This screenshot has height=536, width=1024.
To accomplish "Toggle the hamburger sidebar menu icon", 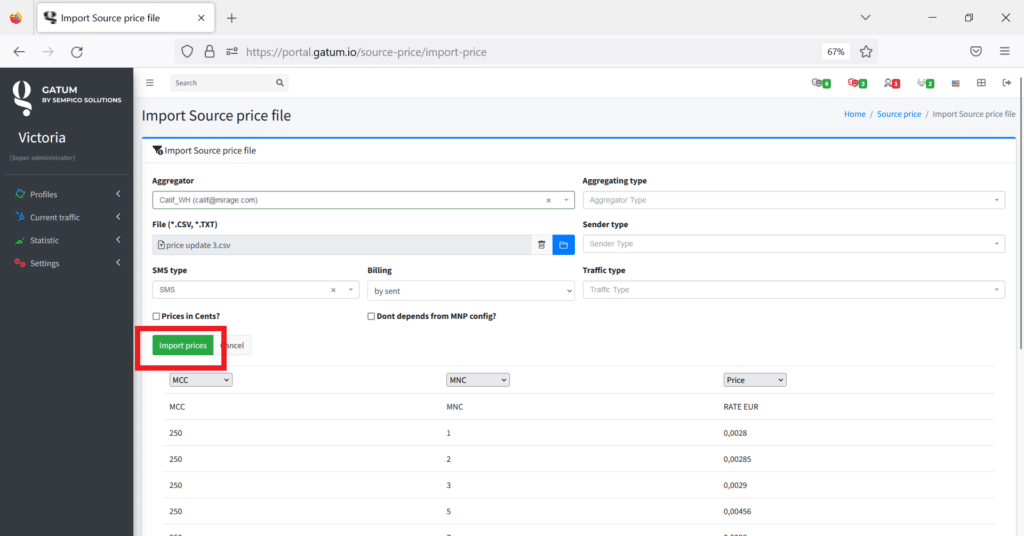I will [150, 83].
